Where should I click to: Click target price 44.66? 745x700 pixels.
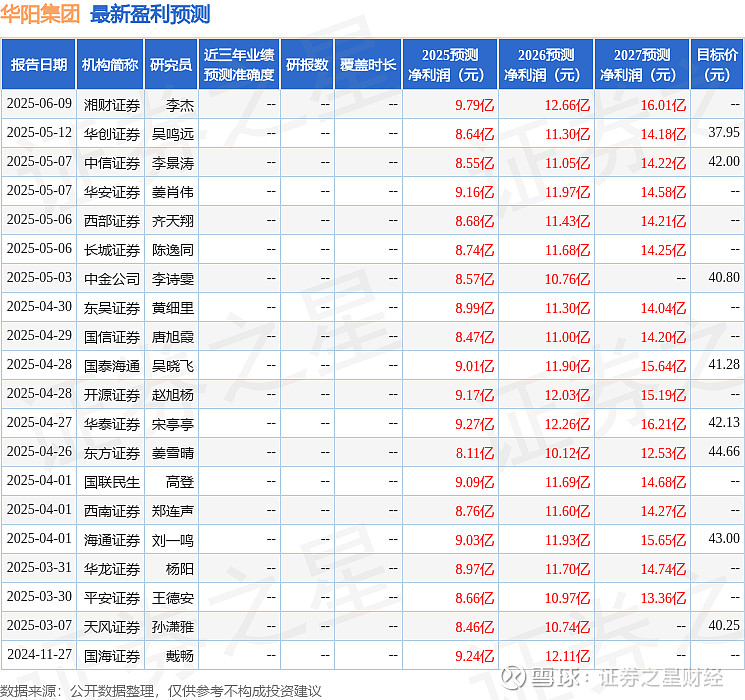tap(724, 451)
